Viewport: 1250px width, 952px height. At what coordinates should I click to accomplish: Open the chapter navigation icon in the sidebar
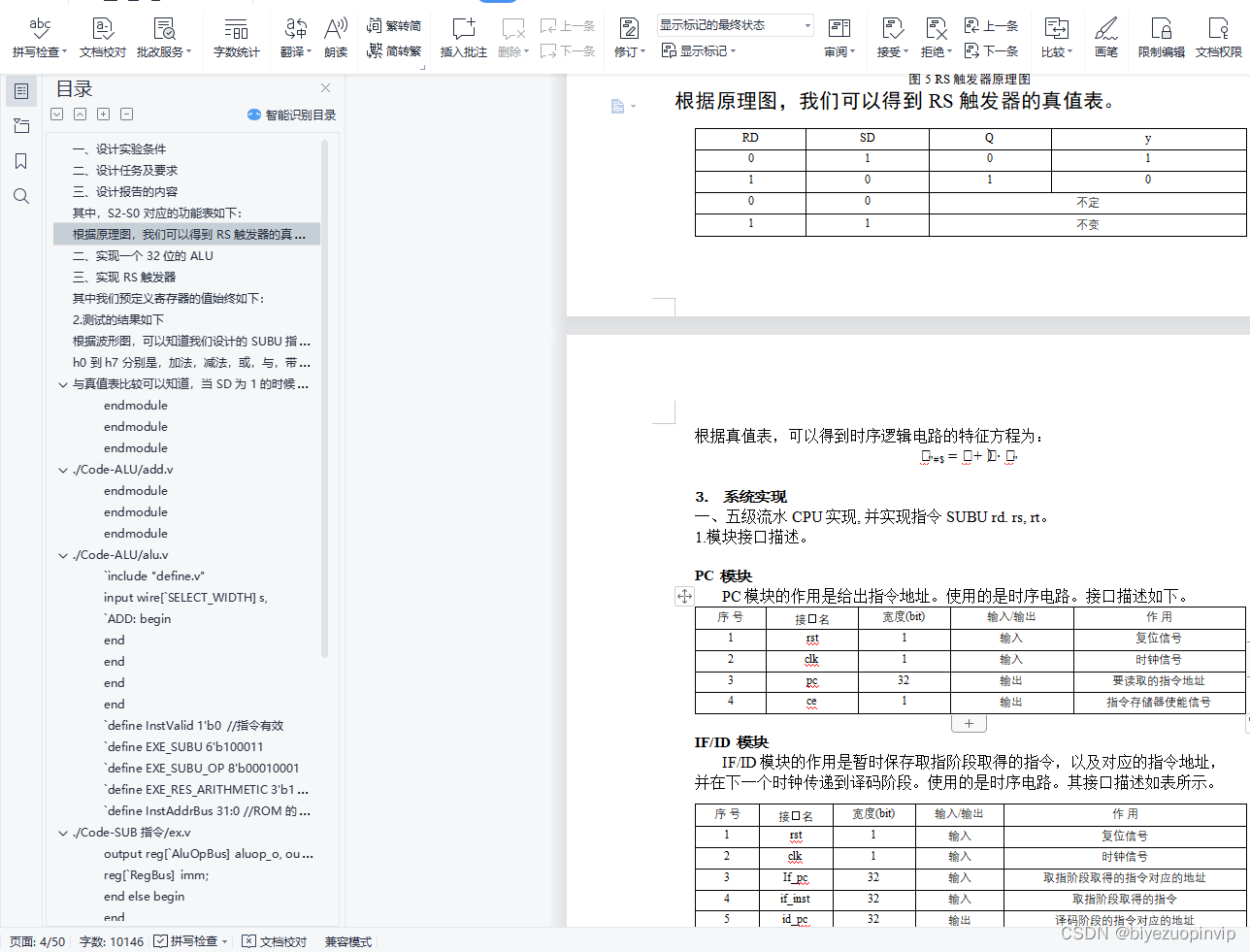[21, 126]
